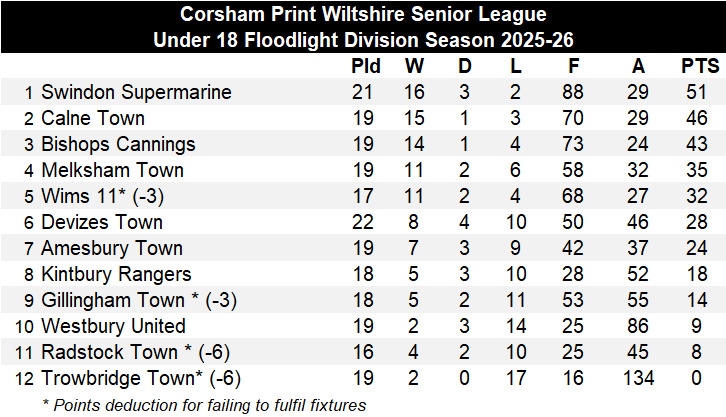The image size is (726, 417).
Task: Click Trowbridge Town's 134 goals against value
Action: [638, 378]
